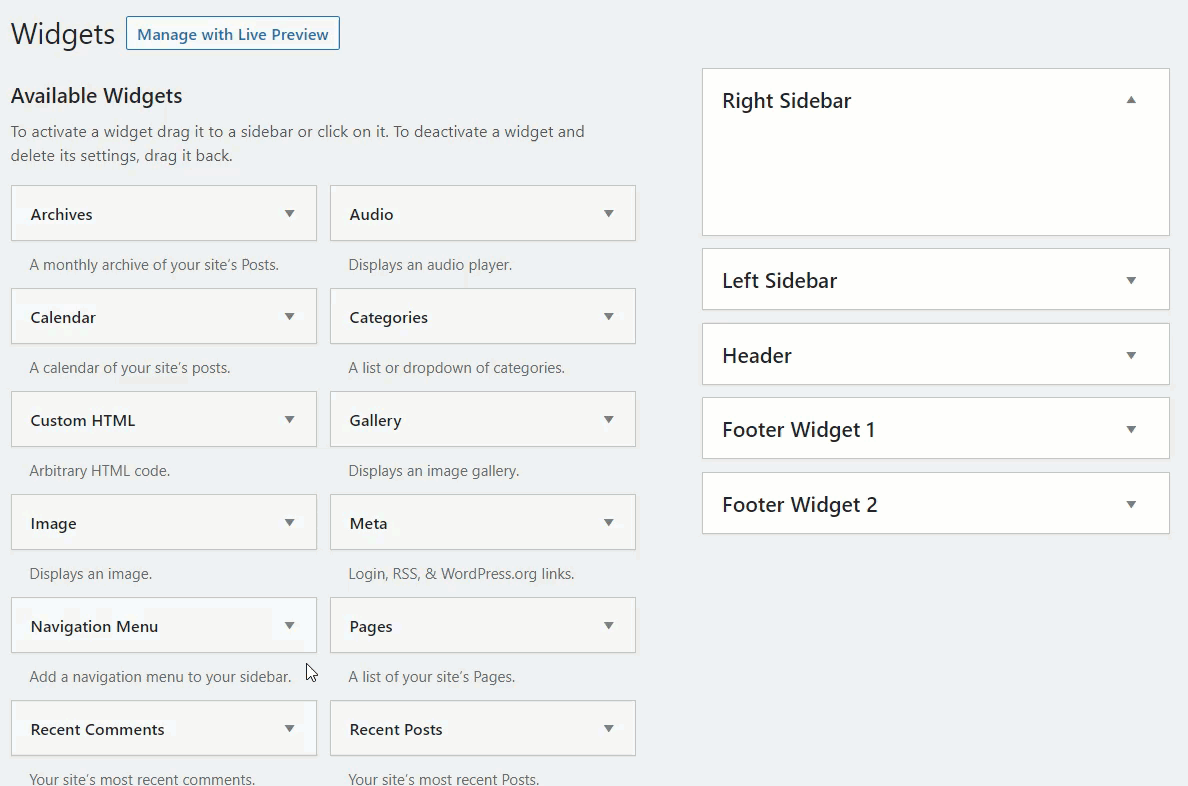This screenshot has height=786, width=1188.
Task: Expand the Custom HTML widget arrow
Action: tap(289, 420)
